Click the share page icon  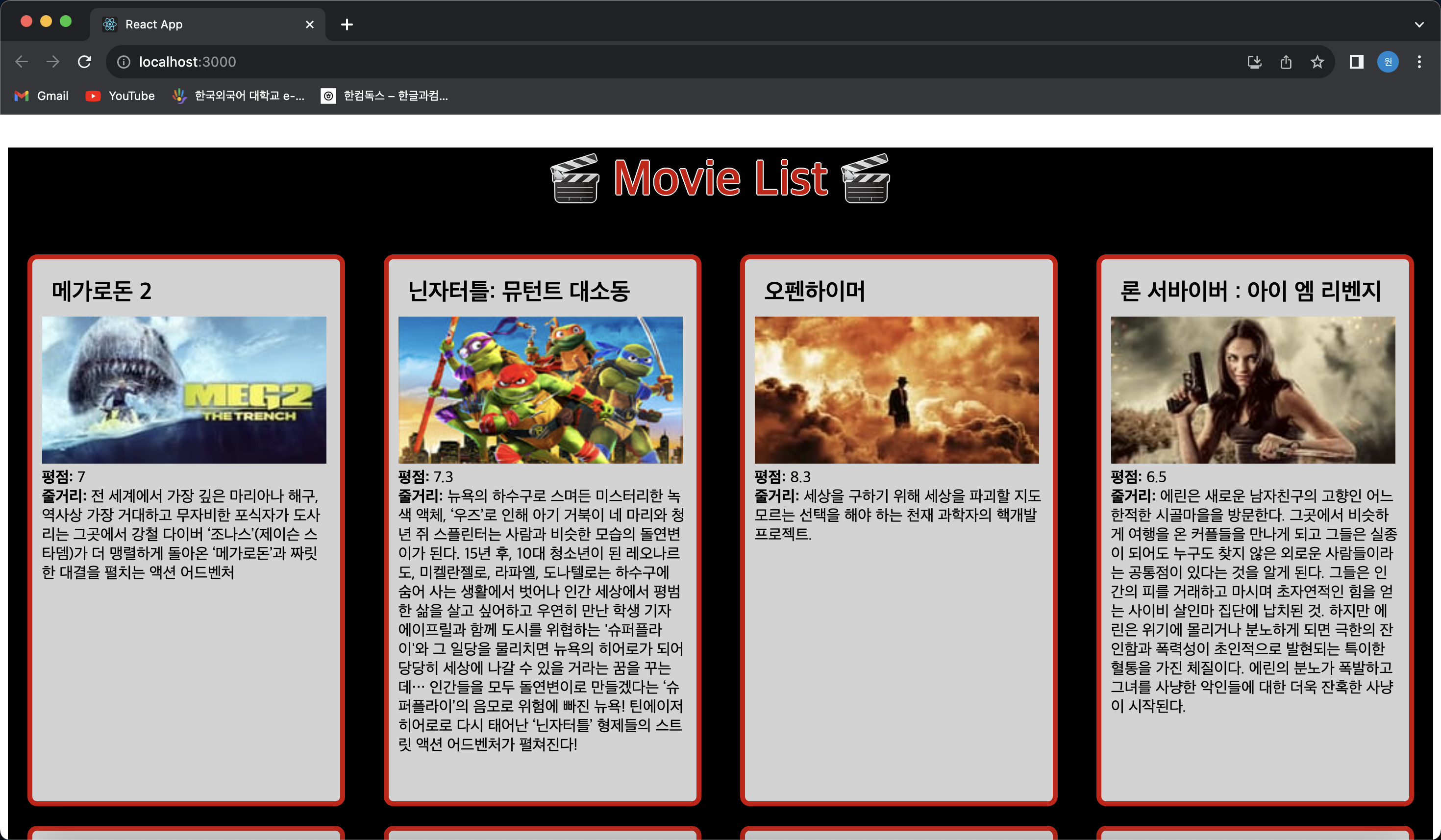pyautogui.click(x=1286, y=62)
